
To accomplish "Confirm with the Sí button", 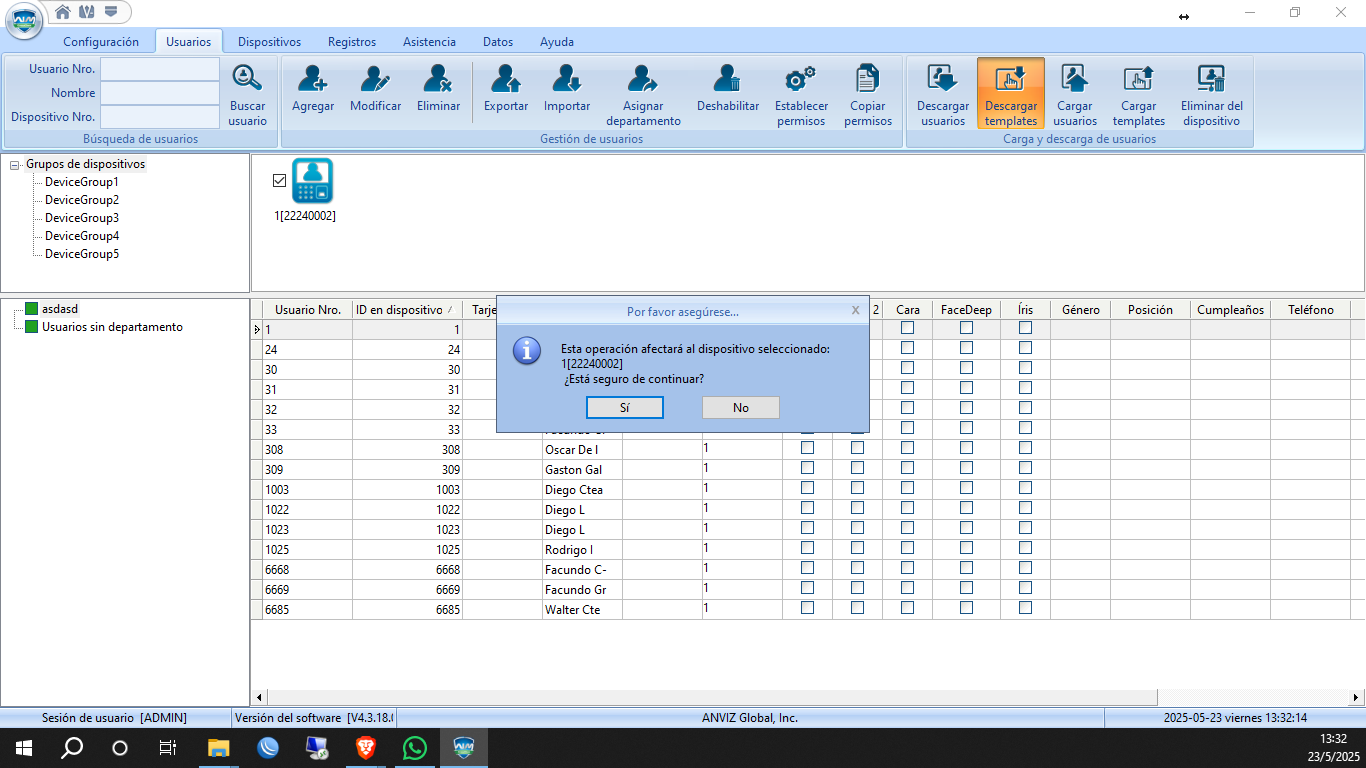I will pyautogui.click(x=625, y=407).
